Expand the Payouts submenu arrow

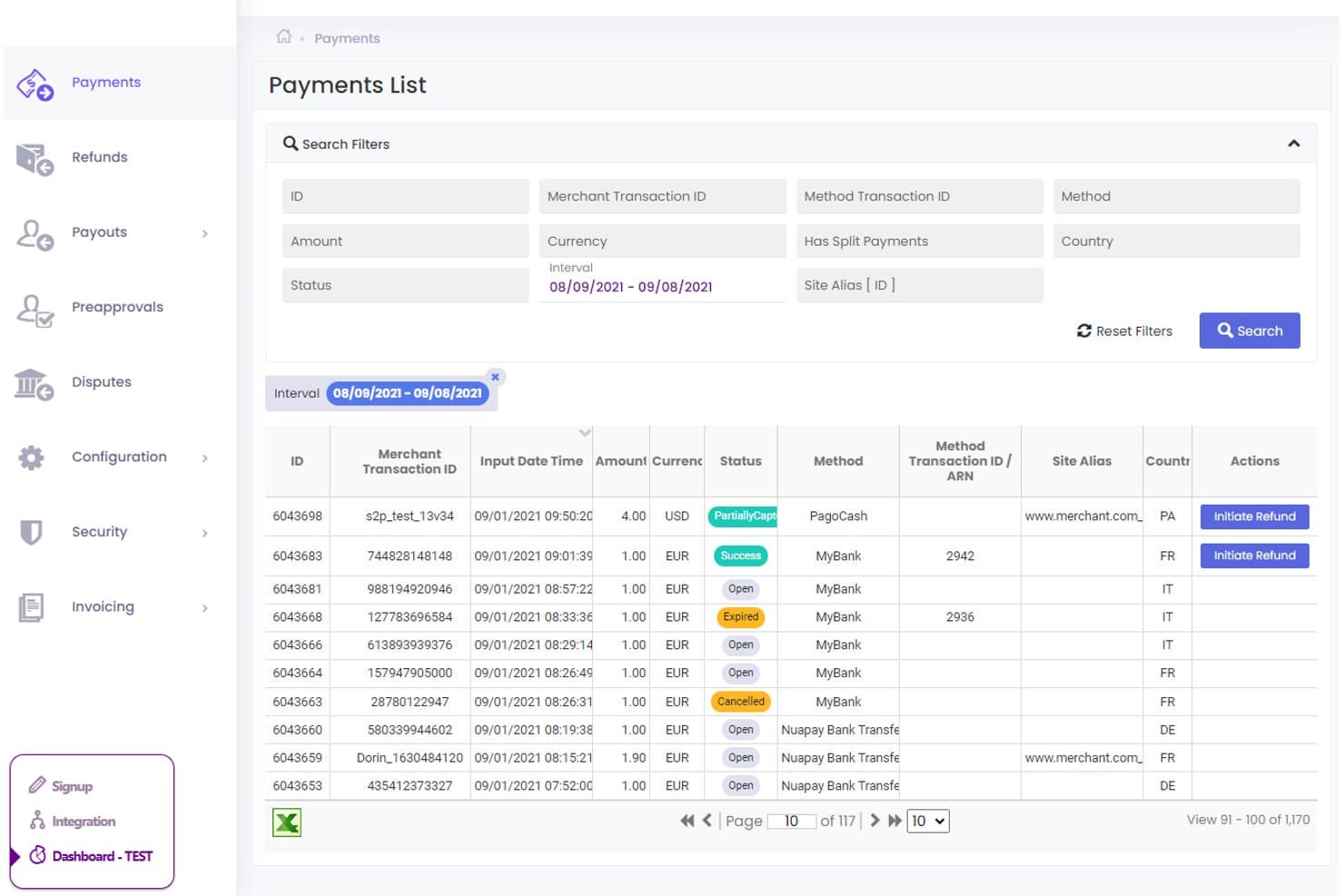click(x=204, y=233)
